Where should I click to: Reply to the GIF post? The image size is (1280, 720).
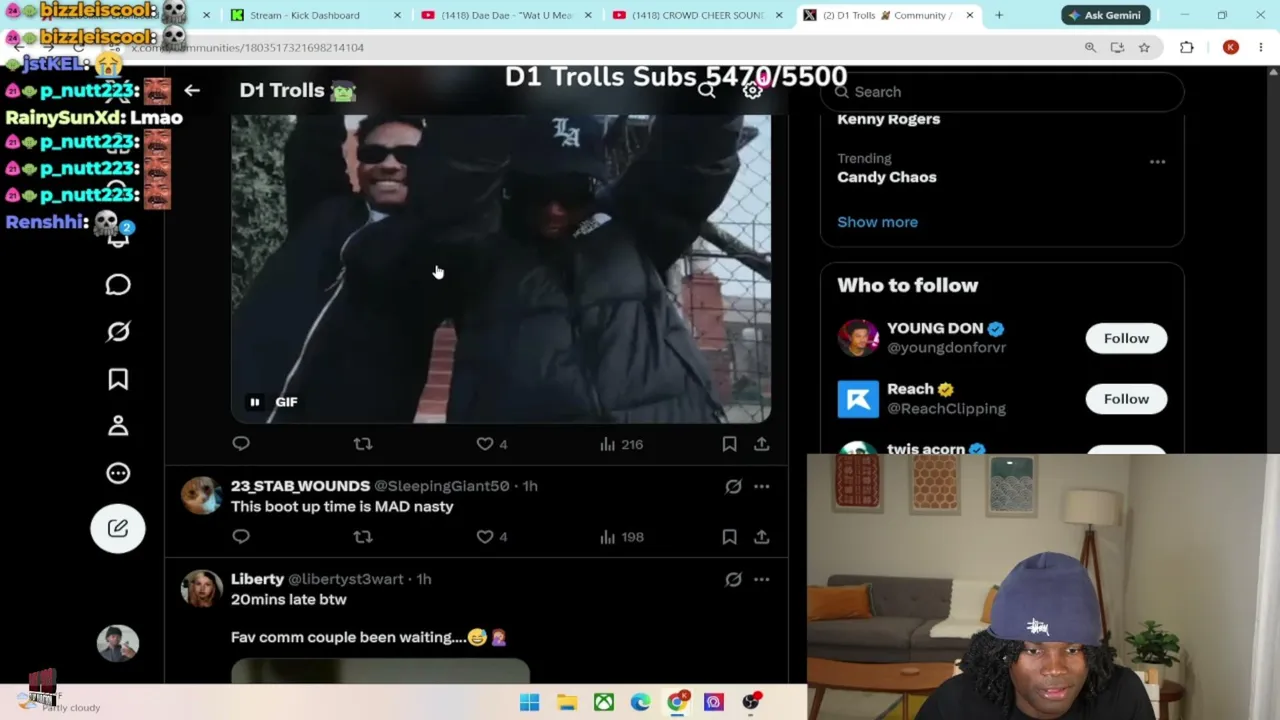[x=241, y=444]
